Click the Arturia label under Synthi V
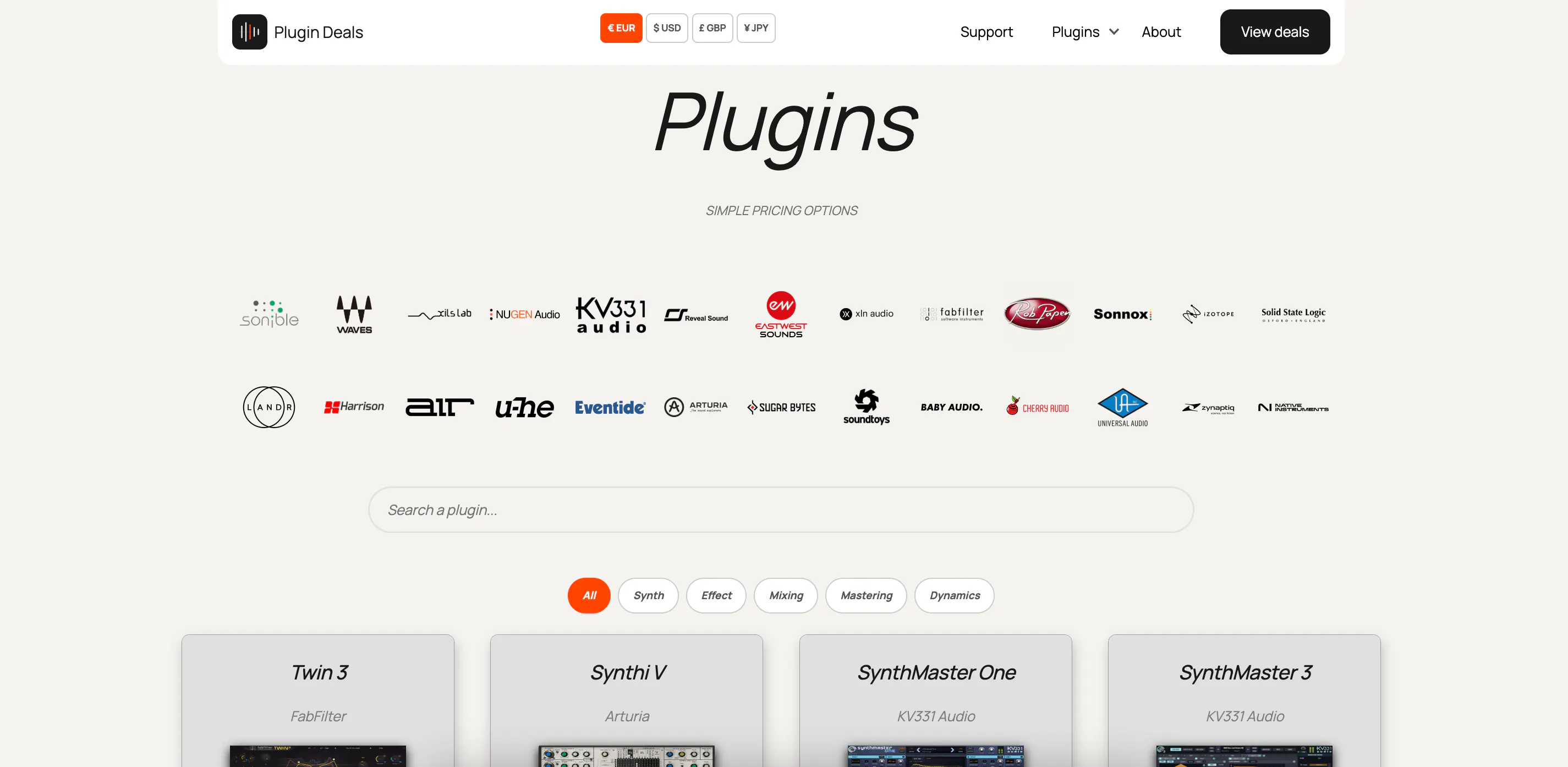Image resolution: width=1568 pixels, height=767 pixels. click(627, 716)
